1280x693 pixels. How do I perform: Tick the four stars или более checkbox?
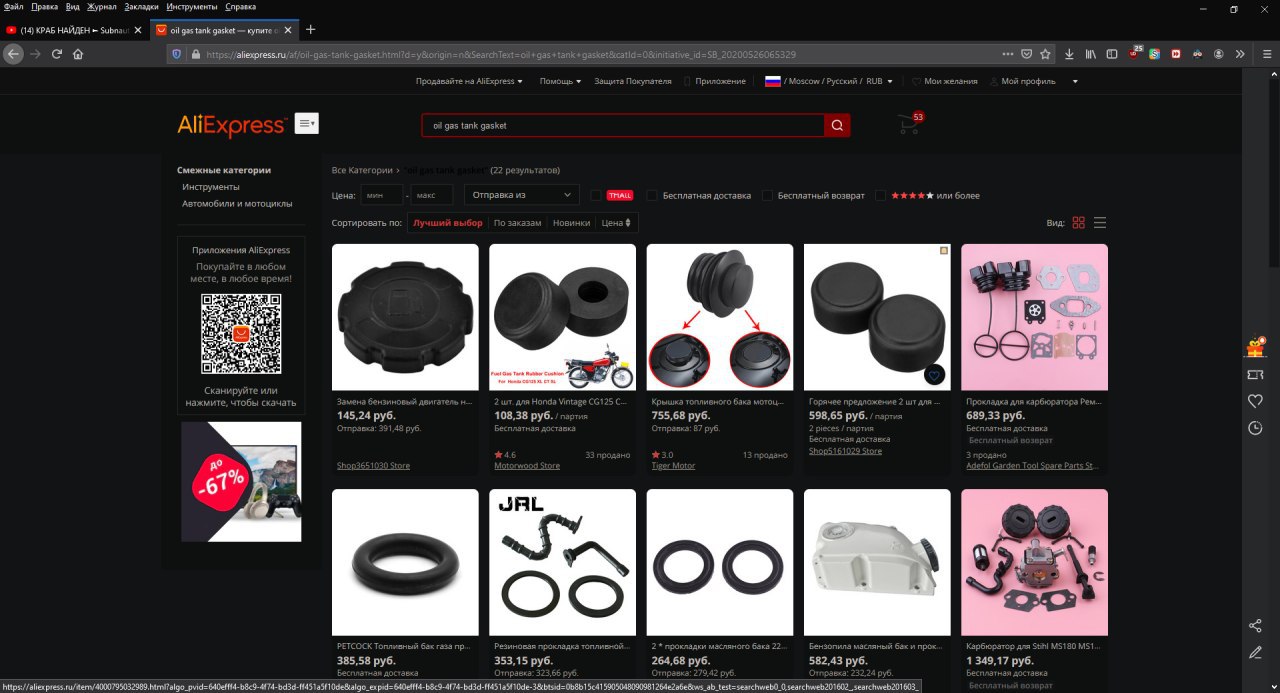(x=881, y=195)
